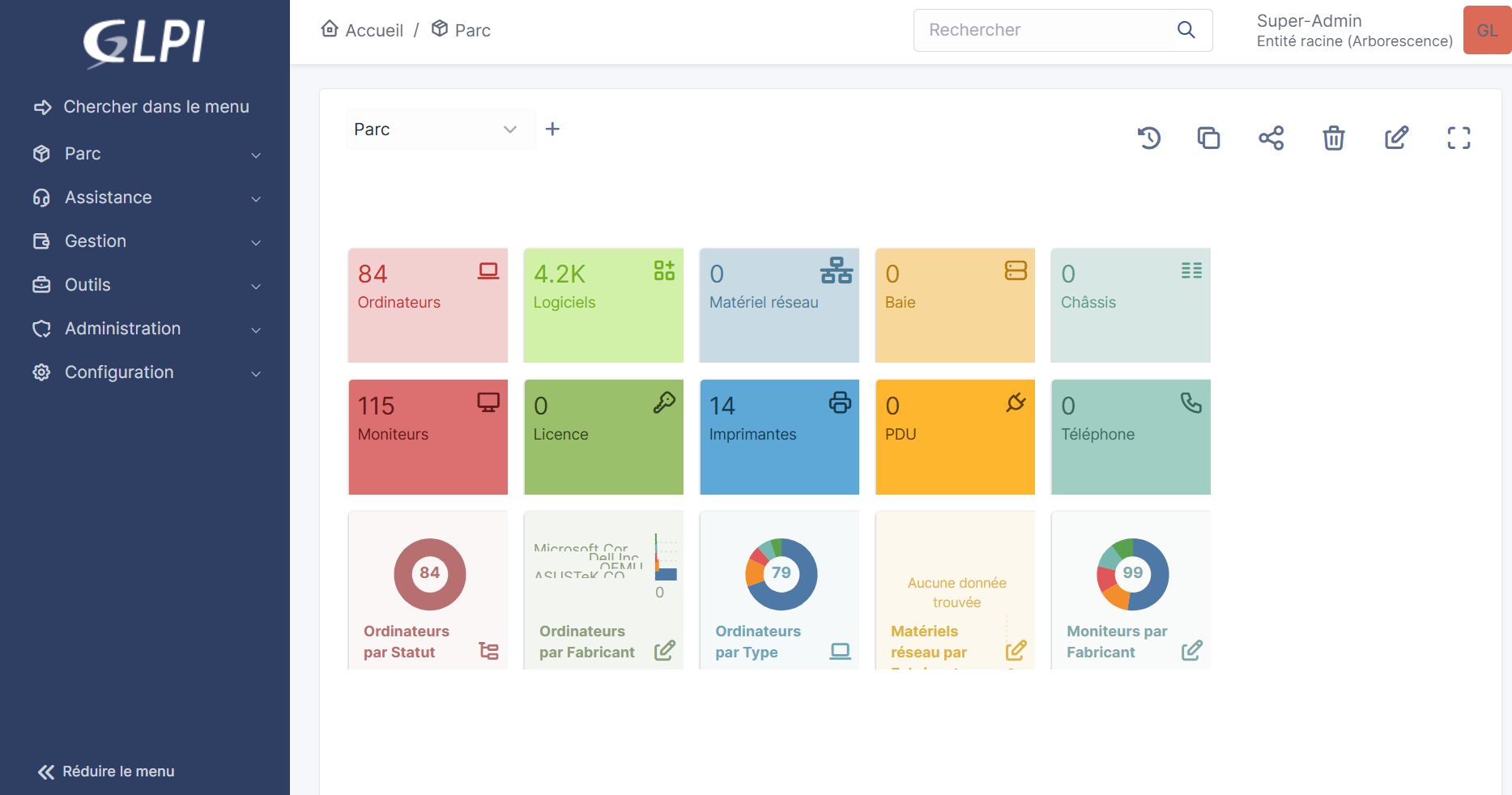The width and height of the screenshot is (1512, 795).
Task: Expand the Assistance sidebar menu
Action: 146,198
